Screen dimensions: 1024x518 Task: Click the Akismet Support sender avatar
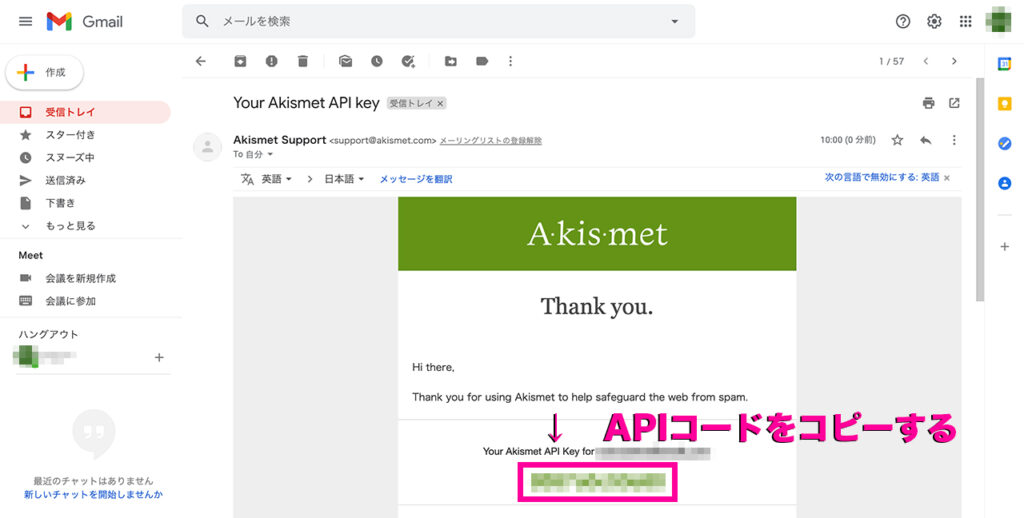point(208,147)
